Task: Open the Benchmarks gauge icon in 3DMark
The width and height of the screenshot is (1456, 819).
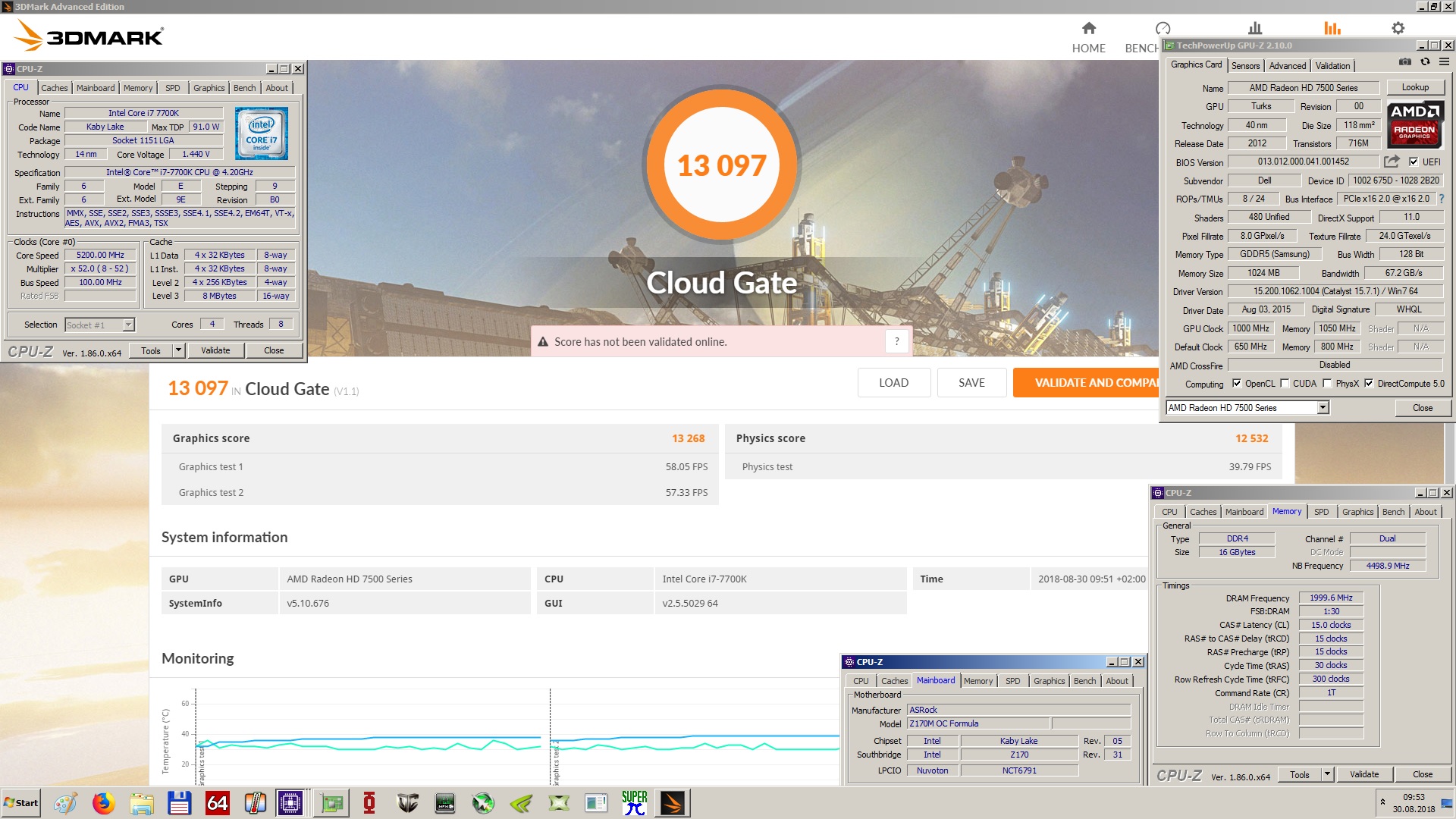Action: point(1163,28)
